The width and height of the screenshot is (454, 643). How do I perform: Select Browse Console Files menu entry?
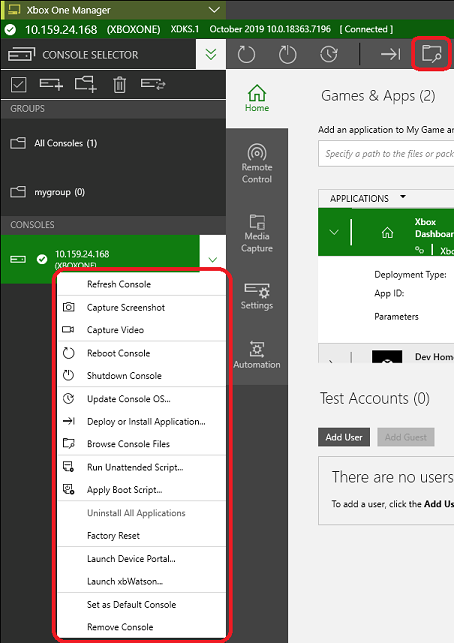[141, 444]
